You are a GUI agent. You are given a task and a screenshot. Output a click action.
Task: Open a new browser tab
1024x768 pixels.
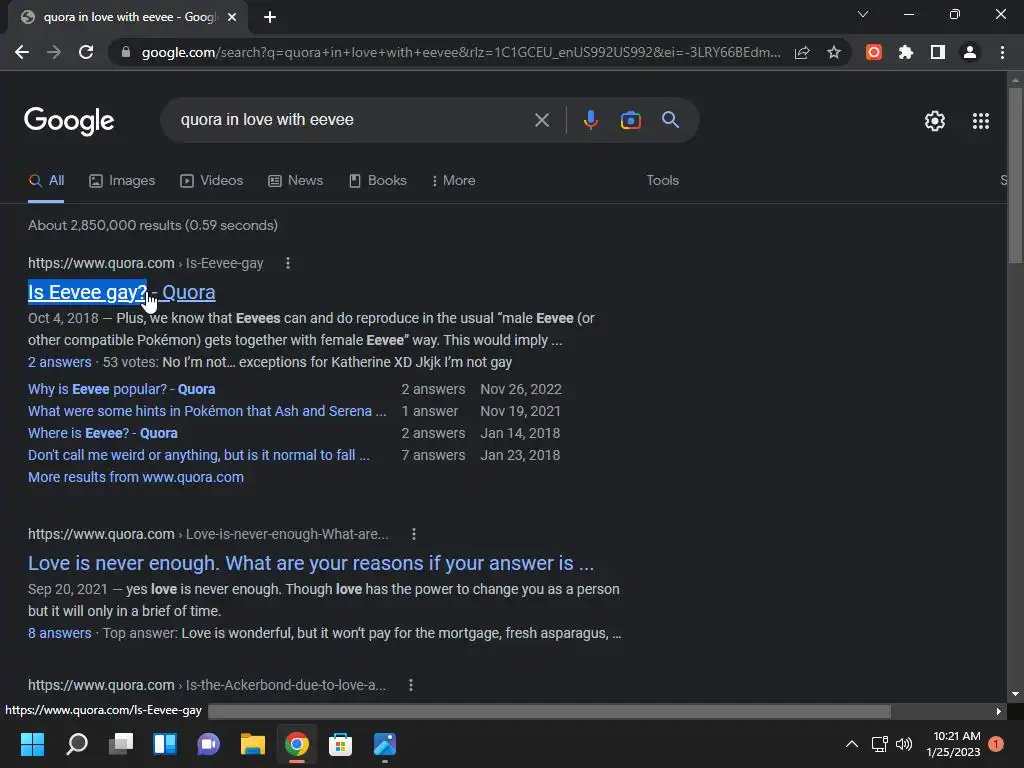point(270,17)
